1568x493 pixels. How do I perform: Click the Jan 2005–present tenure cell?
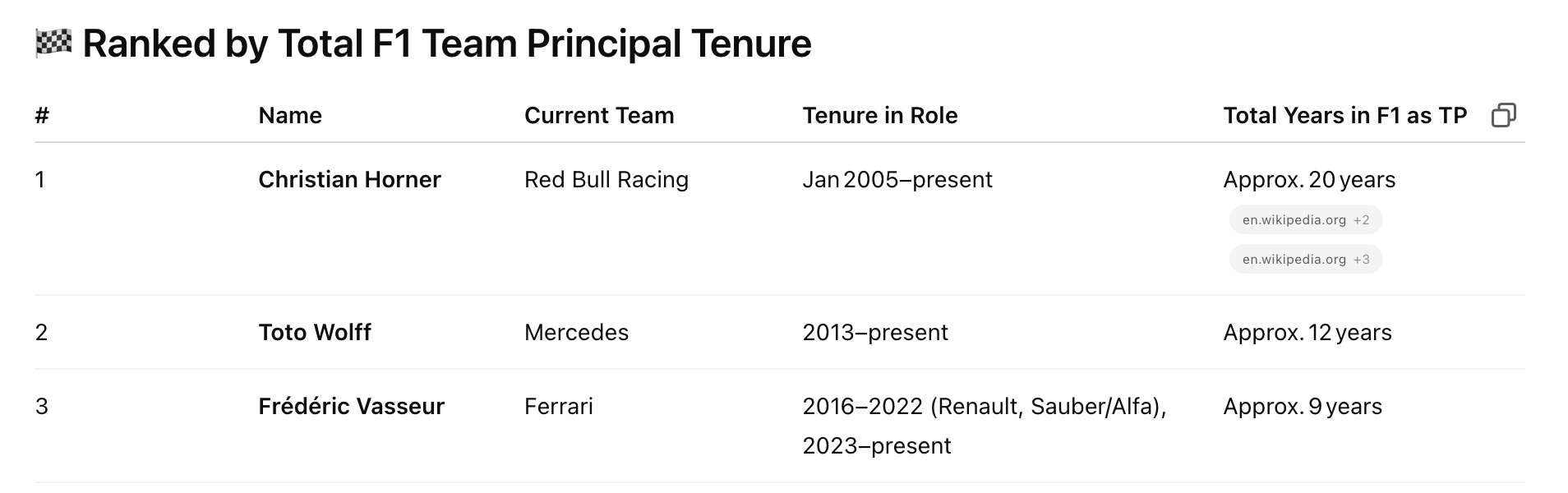click(x=897, y=180)
